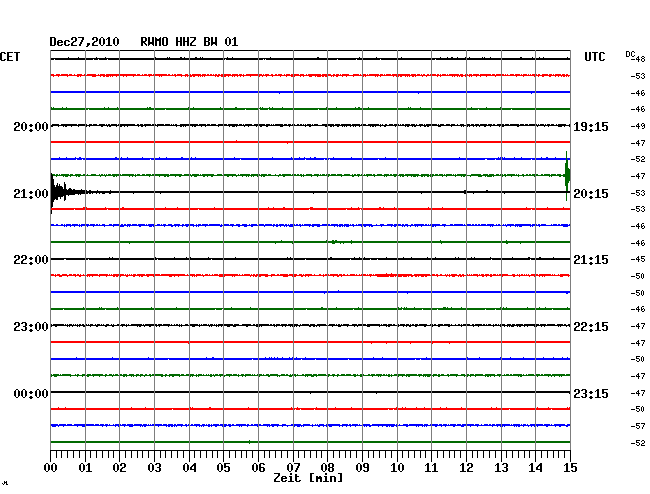Image resolution: width=650 pixels, height=494 pixels.
Task: Click minute axis tick label 11
Action: point(431,468)
